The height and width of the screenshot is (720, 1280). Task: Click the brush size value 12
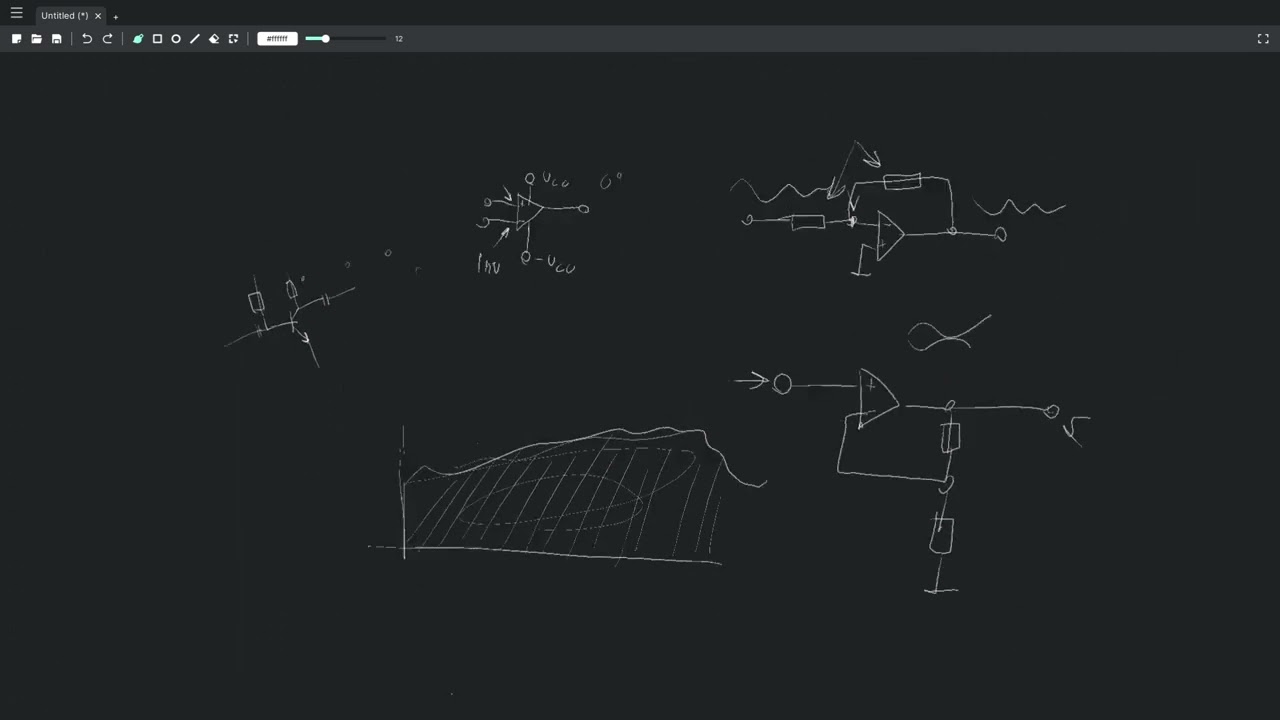tap(399, 39)
